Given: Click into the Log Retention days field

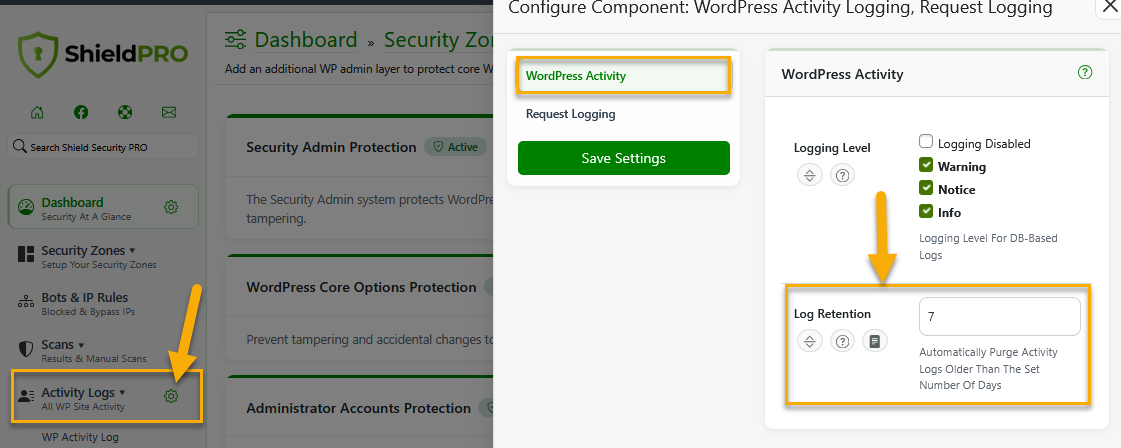Looking at the screenshot, I should tap(999, 317).
